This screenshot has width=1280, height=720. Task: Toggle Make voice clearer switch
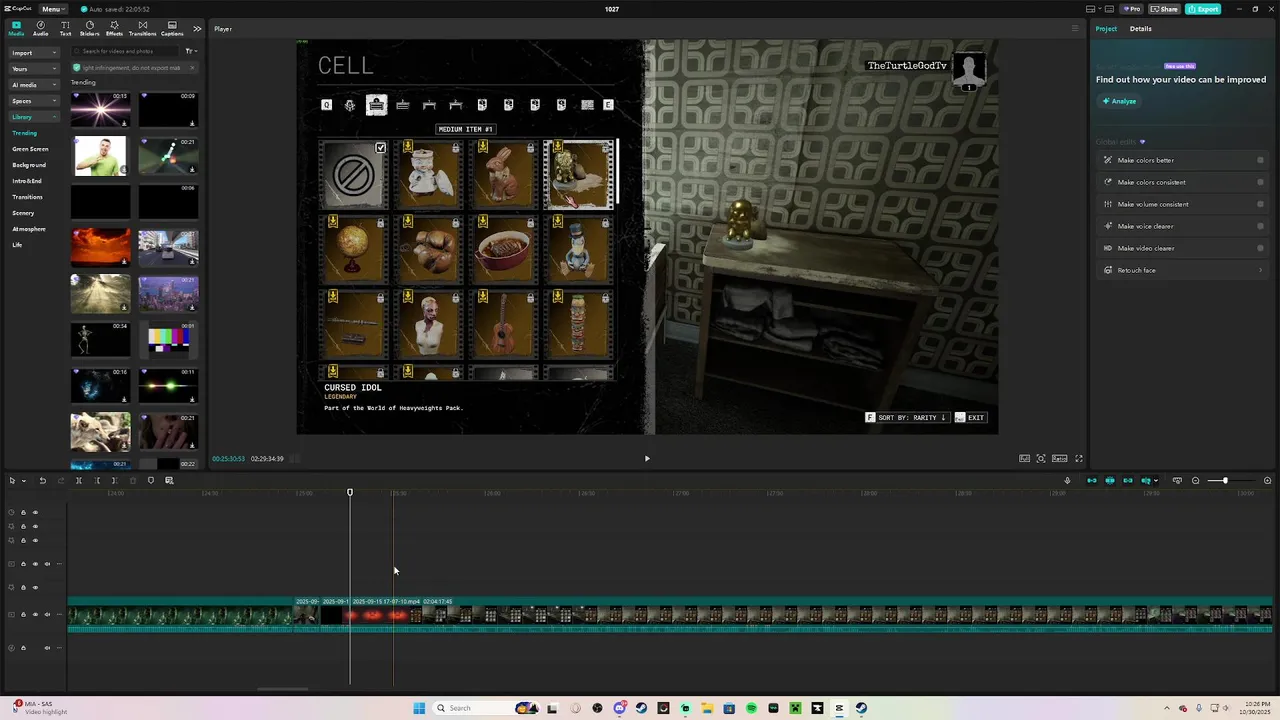(1260, 226)
